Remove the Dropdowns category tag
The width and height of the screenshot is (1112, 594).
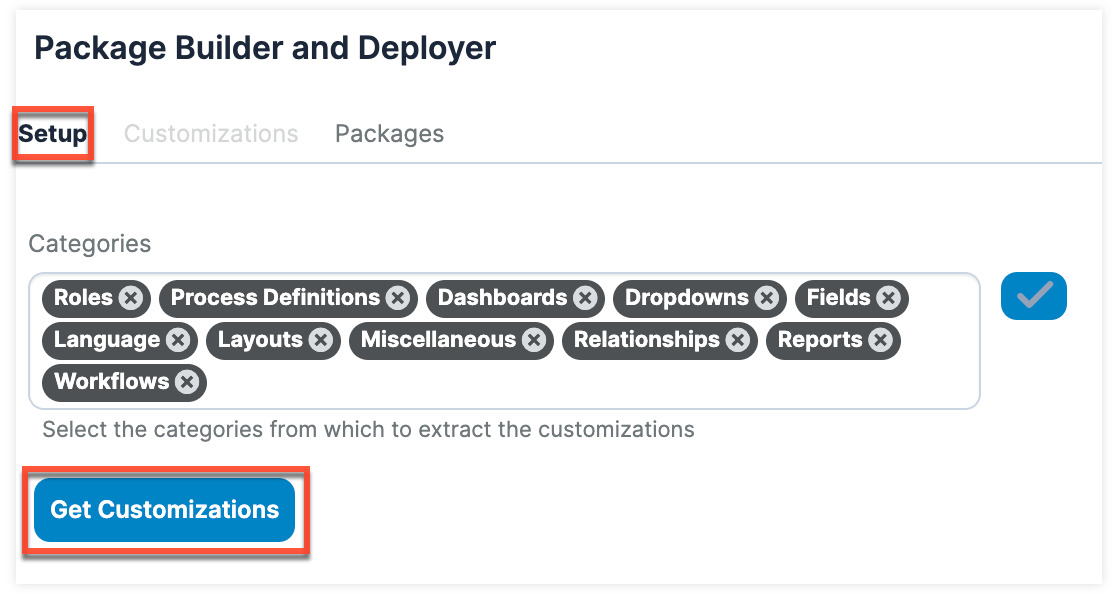[x=767, y=298]
